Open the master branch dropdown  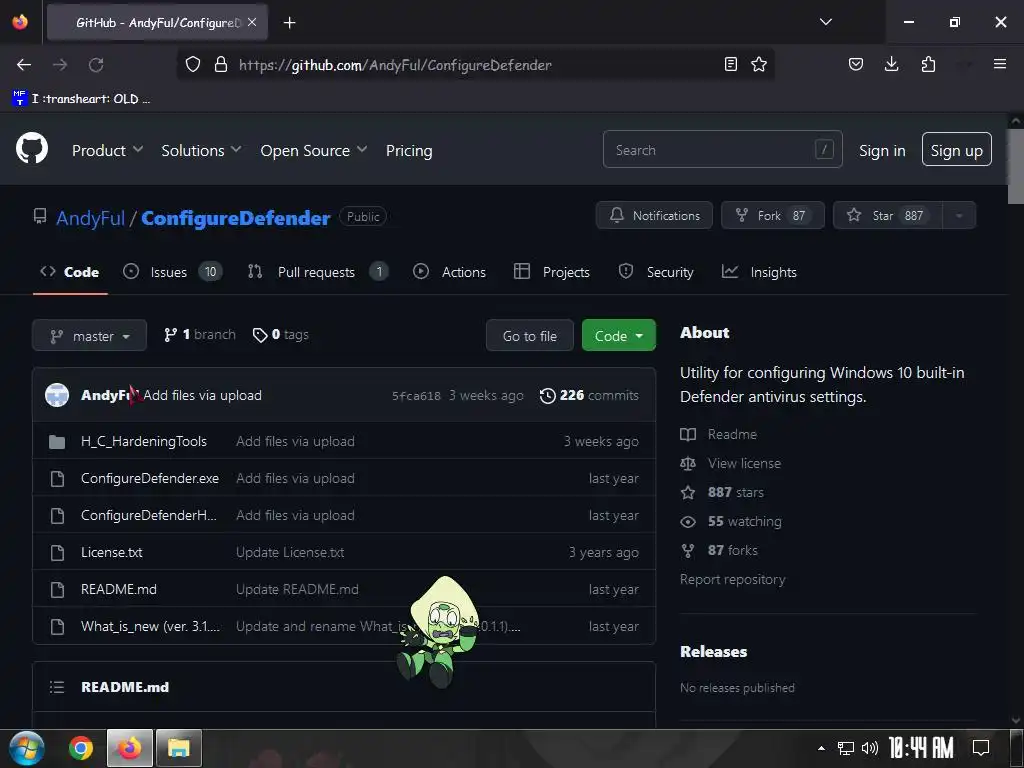89,336
